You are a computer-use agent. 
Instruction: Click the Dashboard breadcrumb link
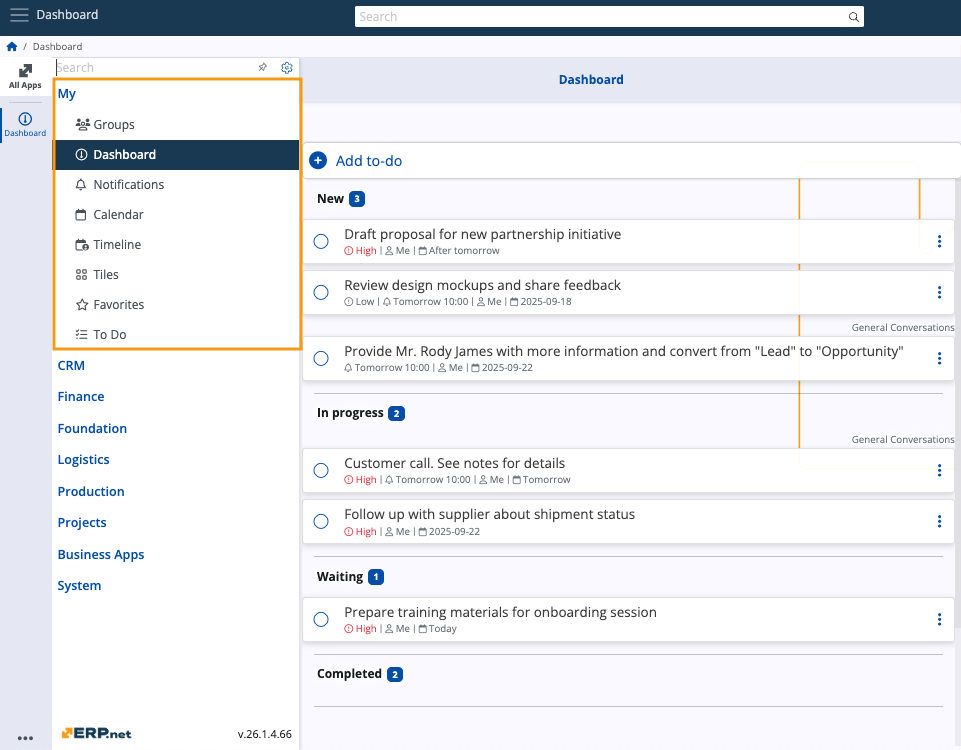pos(57,47)
